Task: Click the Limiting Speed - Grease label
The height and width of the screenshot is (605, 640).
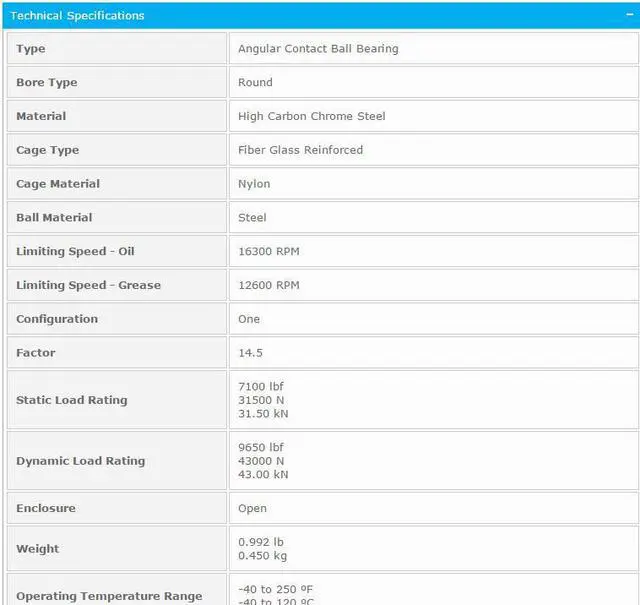Action: [x=88, y=285]
